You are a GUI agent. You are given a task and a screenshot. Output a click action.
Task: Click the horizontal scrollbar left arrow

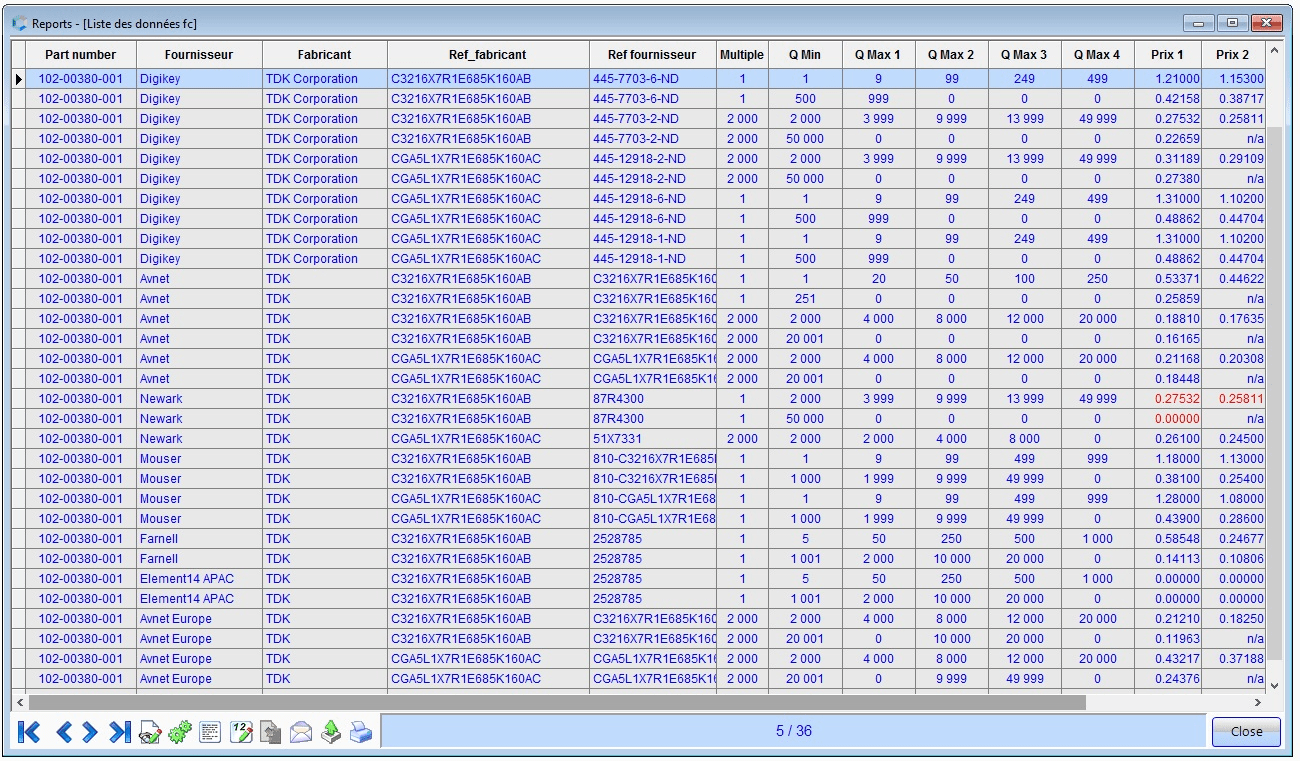tap(20, 703)
